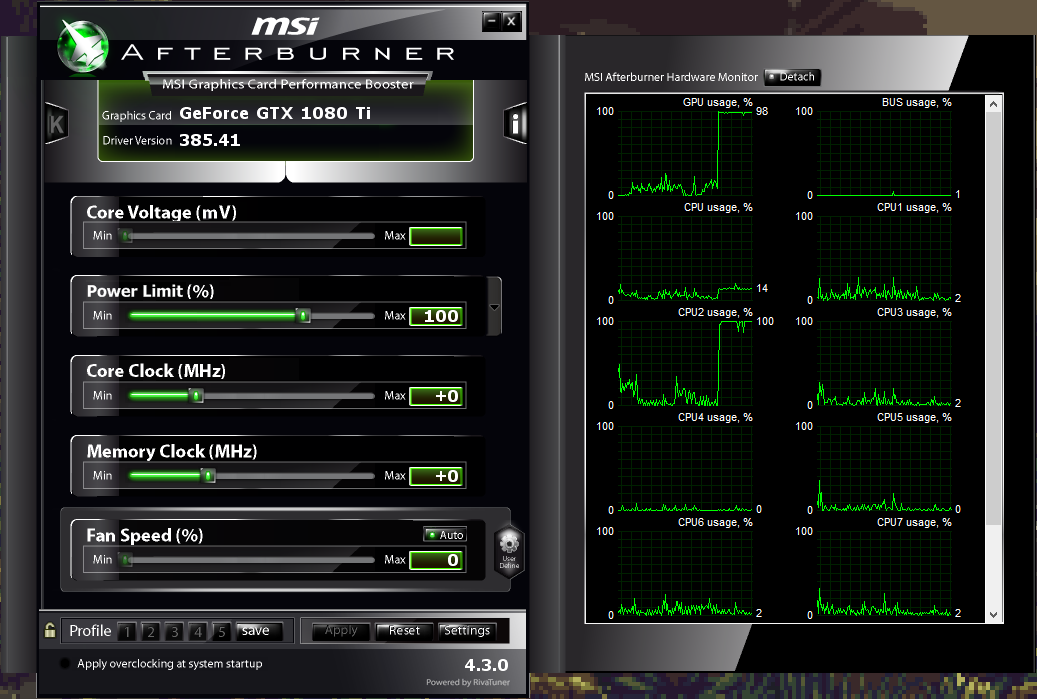Click the Memory Clock slider handle
The width and height of the screenshot is (1037, 699).
[208, 475]
